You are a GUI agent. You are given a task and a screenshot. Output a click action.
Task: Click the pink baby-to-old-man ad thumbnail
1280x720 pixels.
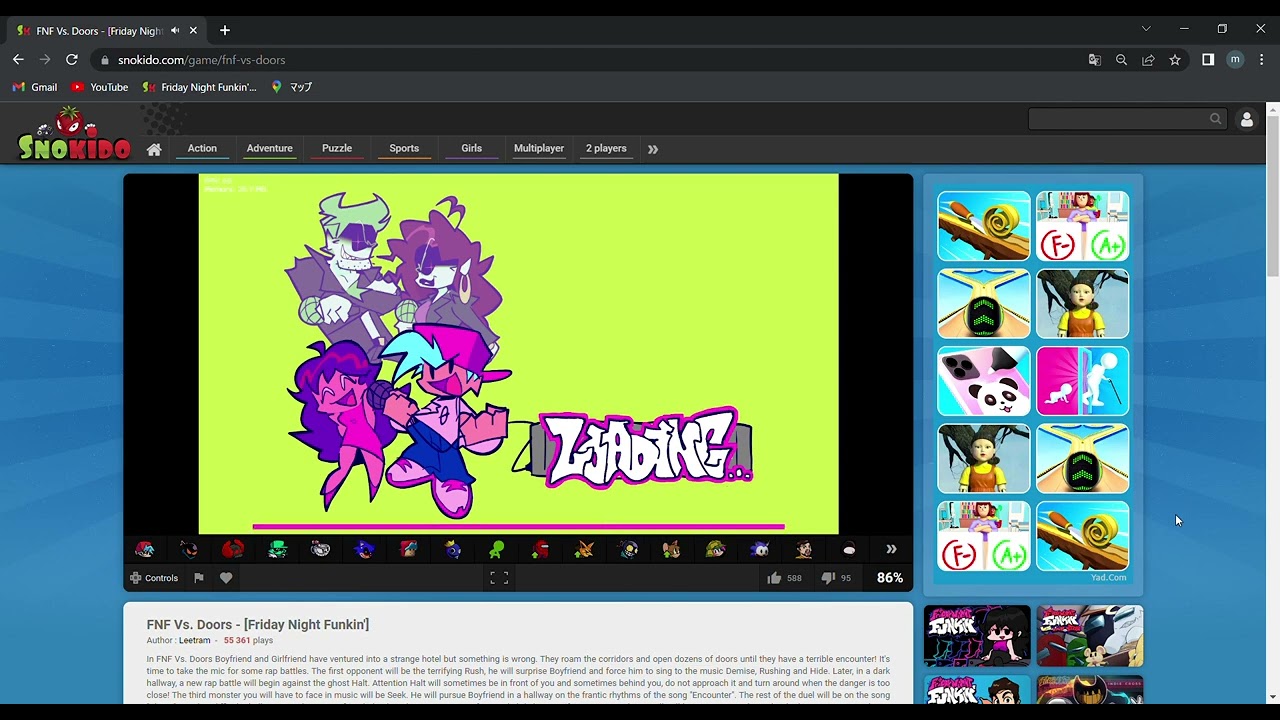point(1083,381)
